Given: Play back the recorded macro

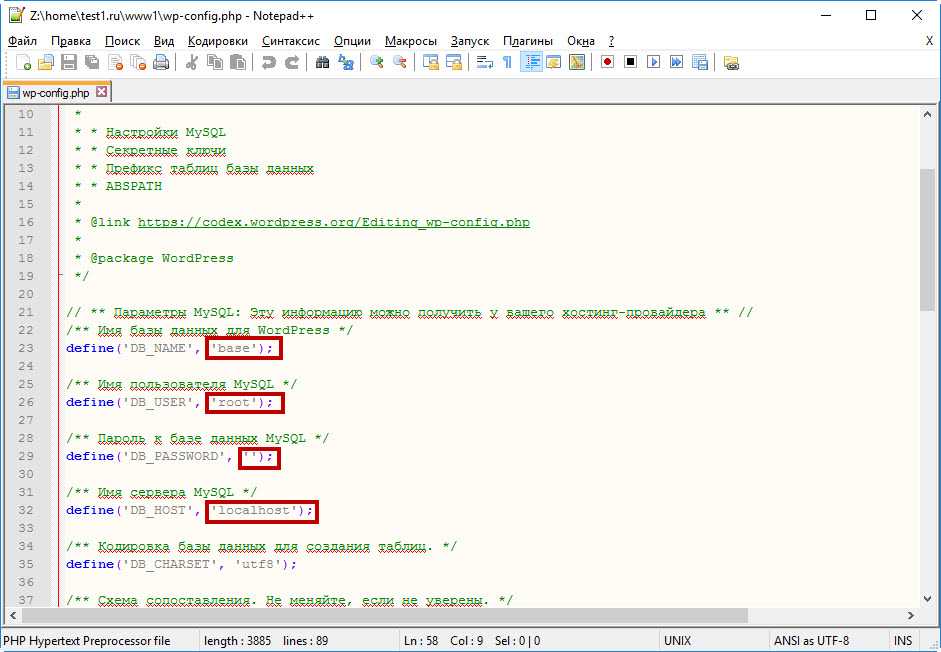Looking at the screenshot, I should [653, 62].
